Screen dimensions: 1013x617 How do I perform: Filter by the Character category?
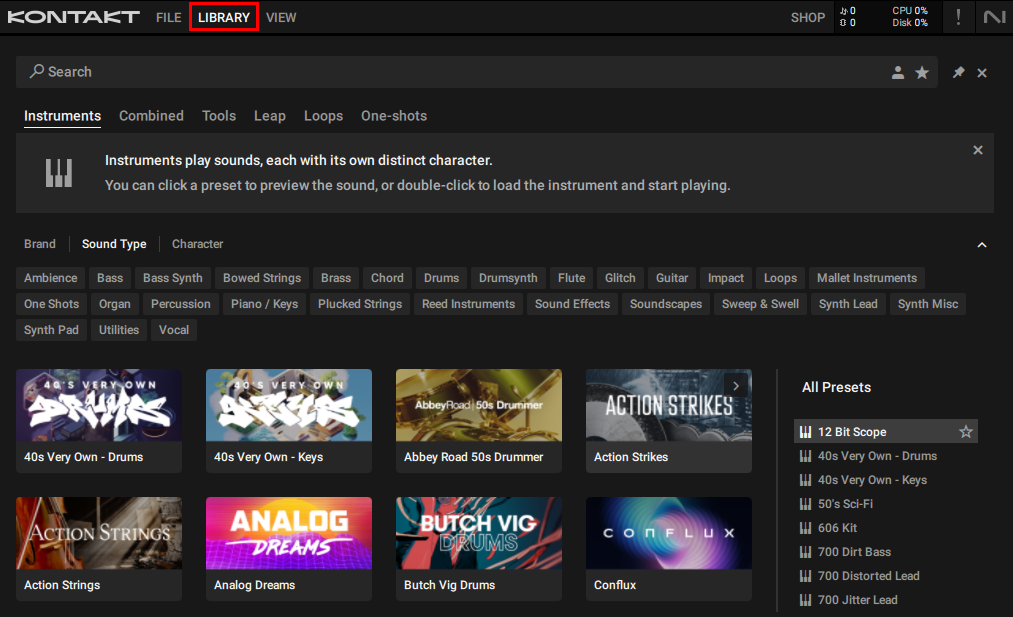(x=197, y=244)
